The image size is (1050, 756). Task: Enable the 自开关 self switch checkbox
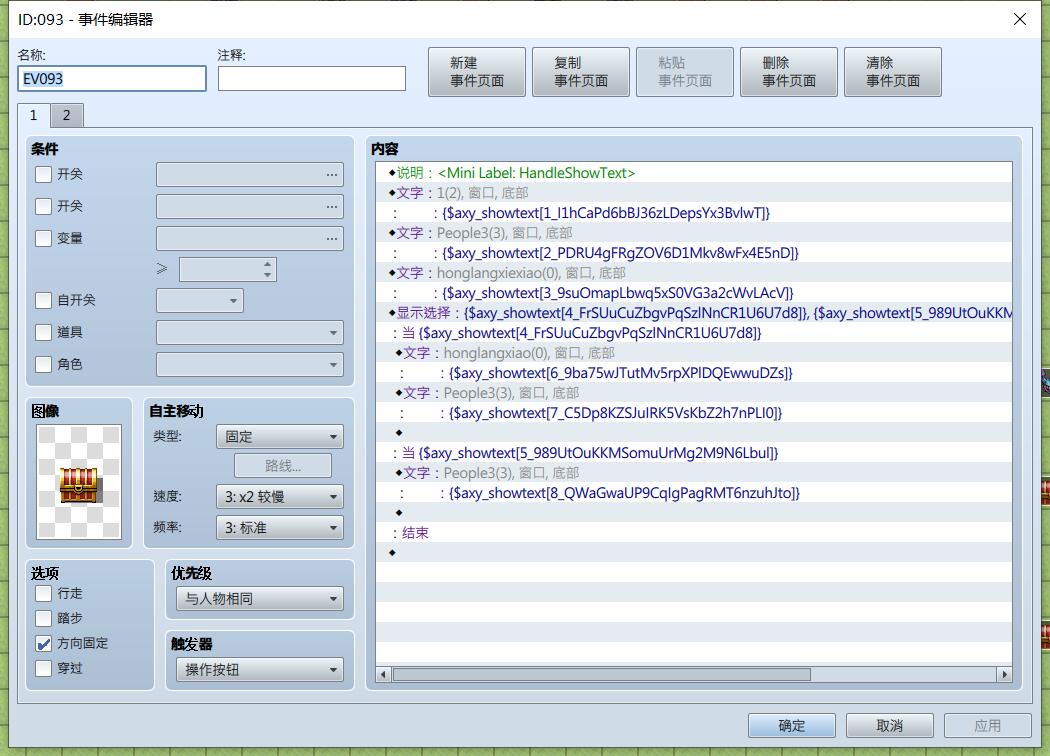click(44, 300)
